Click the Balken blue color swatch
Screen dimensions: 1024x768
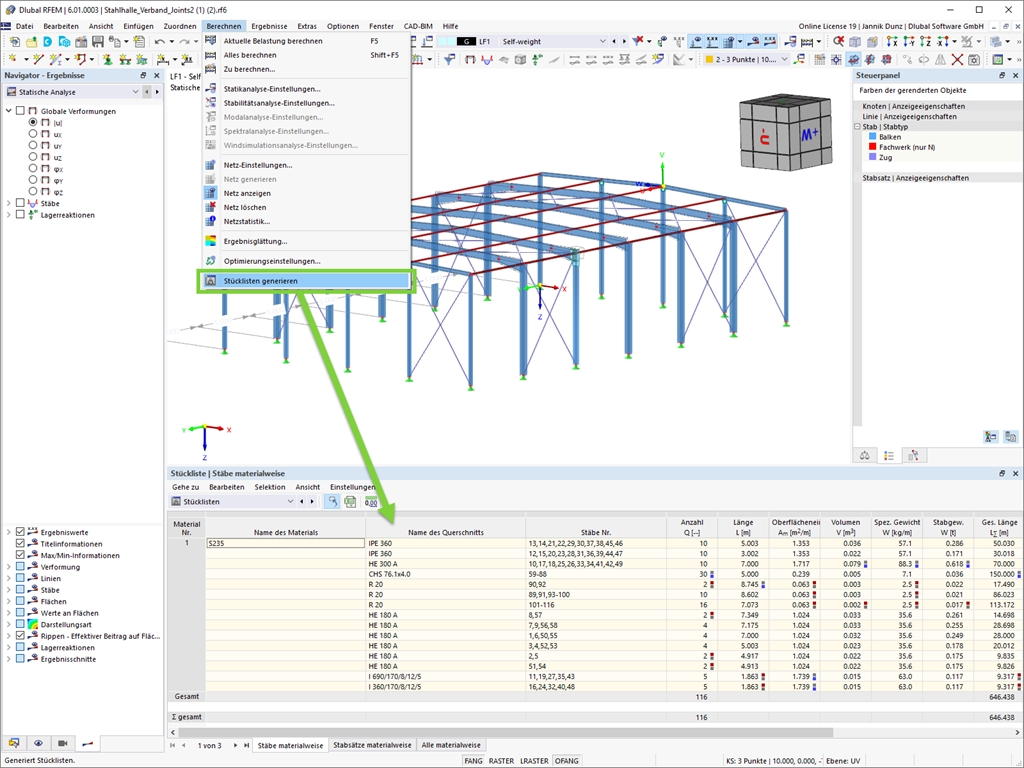(x=872, y=136)
